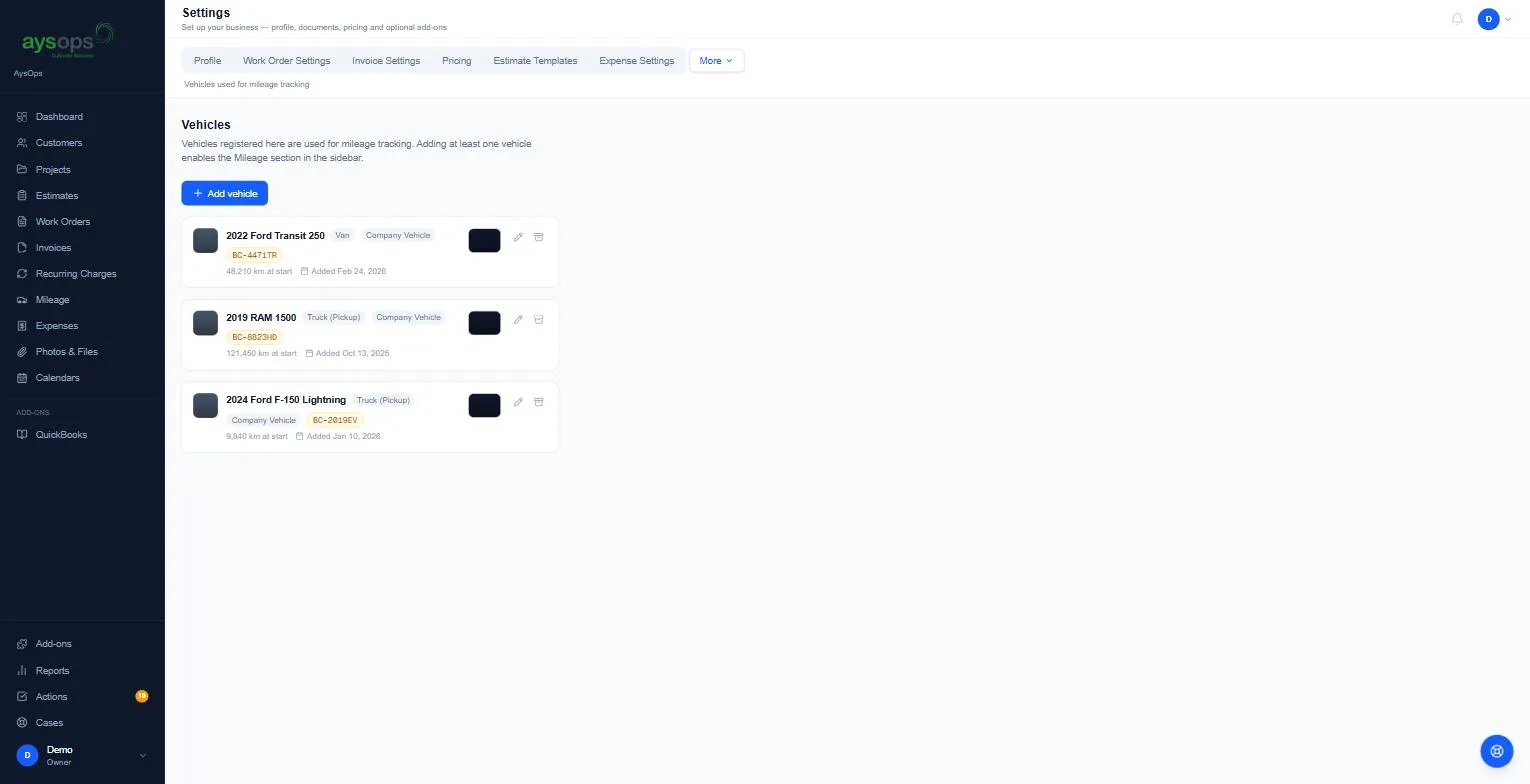1530x784 pixels.
Task: Expand the Demo Owner account menu
Action: (x=82, y=755)
